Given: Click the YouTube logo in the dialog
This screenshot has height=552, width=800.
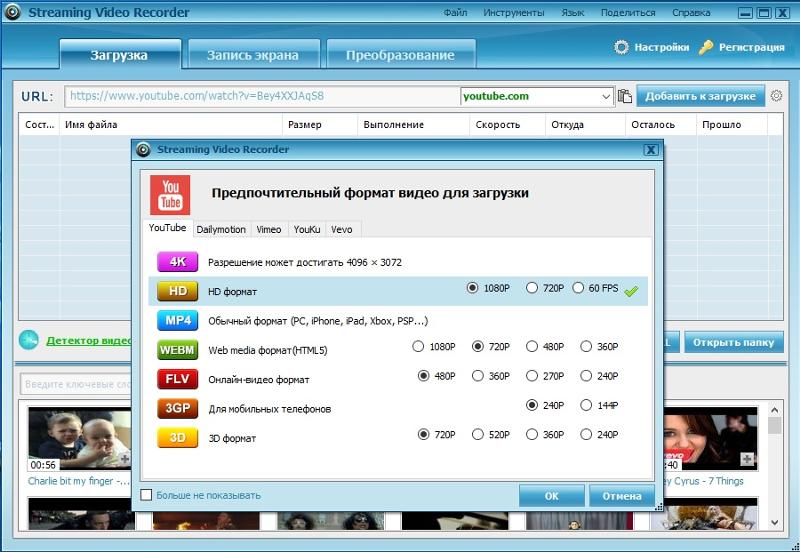Looking at the screenshot, I should 170,195.
